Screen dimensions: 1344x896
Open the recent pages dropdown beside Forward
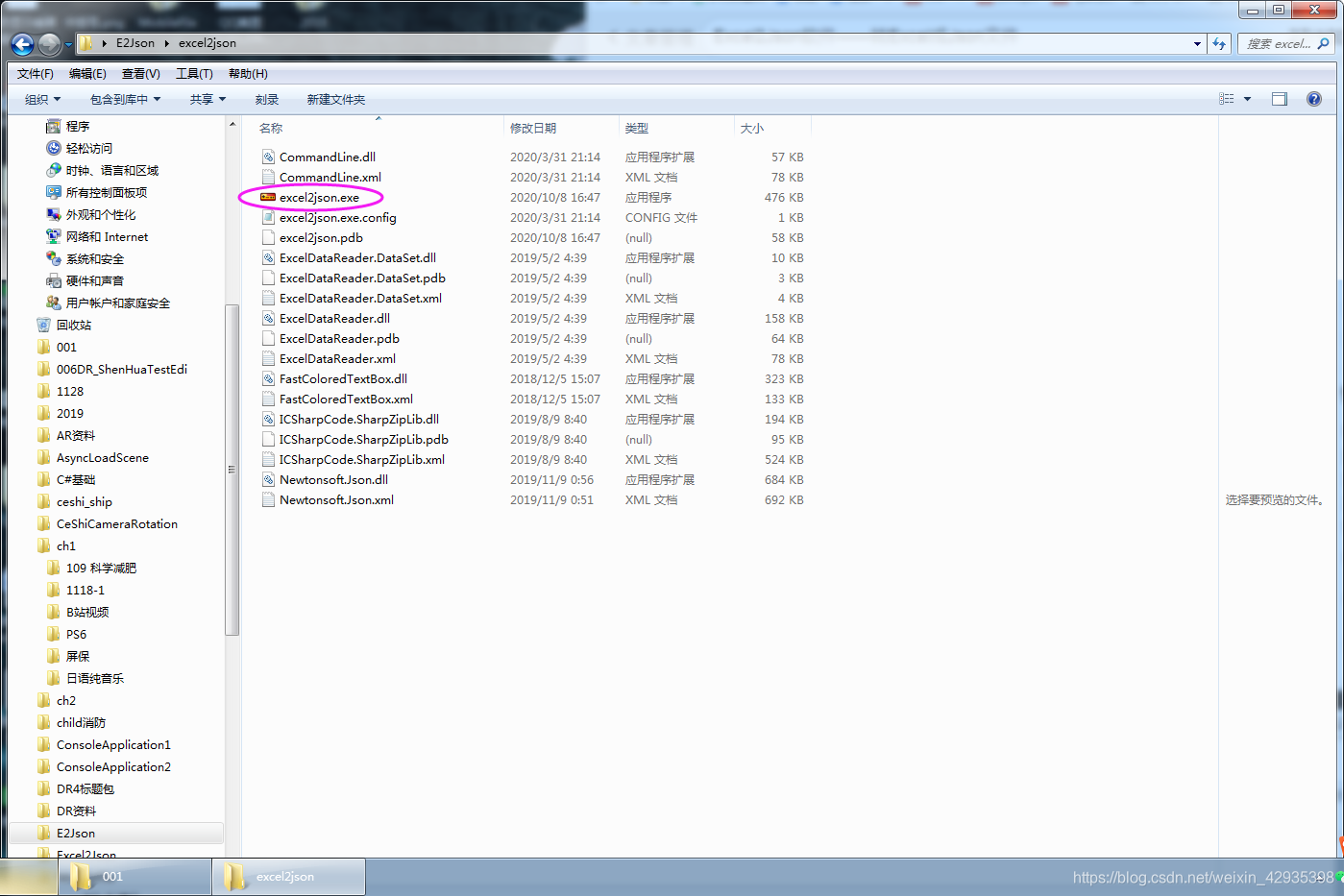pos(69,44)
